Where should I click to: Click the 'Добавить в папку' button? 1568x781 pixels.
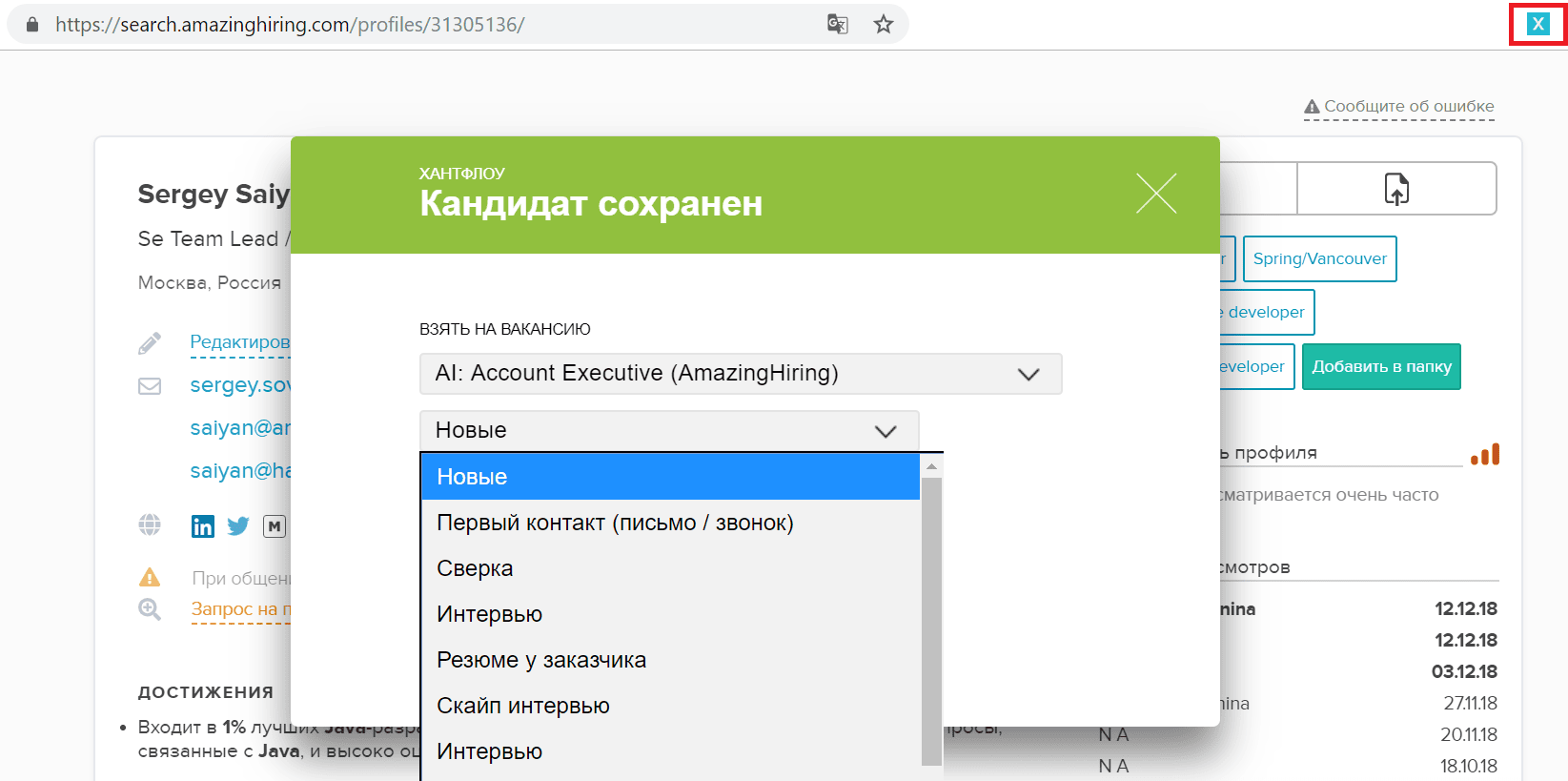tap(1381, 366)
